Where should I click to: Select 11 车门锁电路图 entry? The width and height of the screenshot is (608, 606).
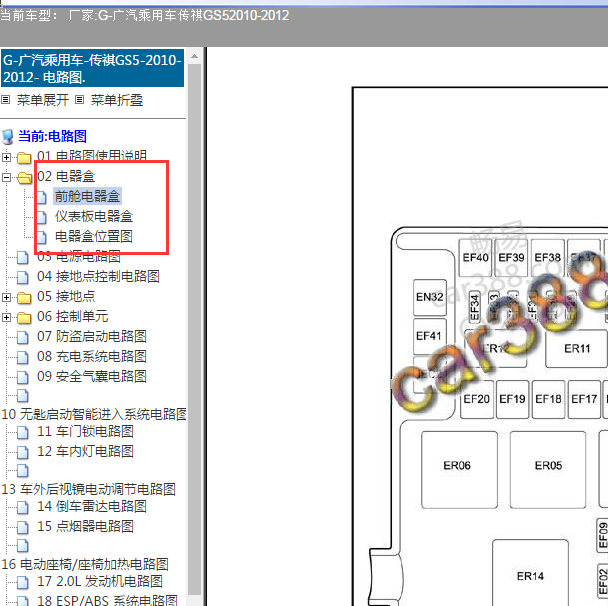click(85, 431)
